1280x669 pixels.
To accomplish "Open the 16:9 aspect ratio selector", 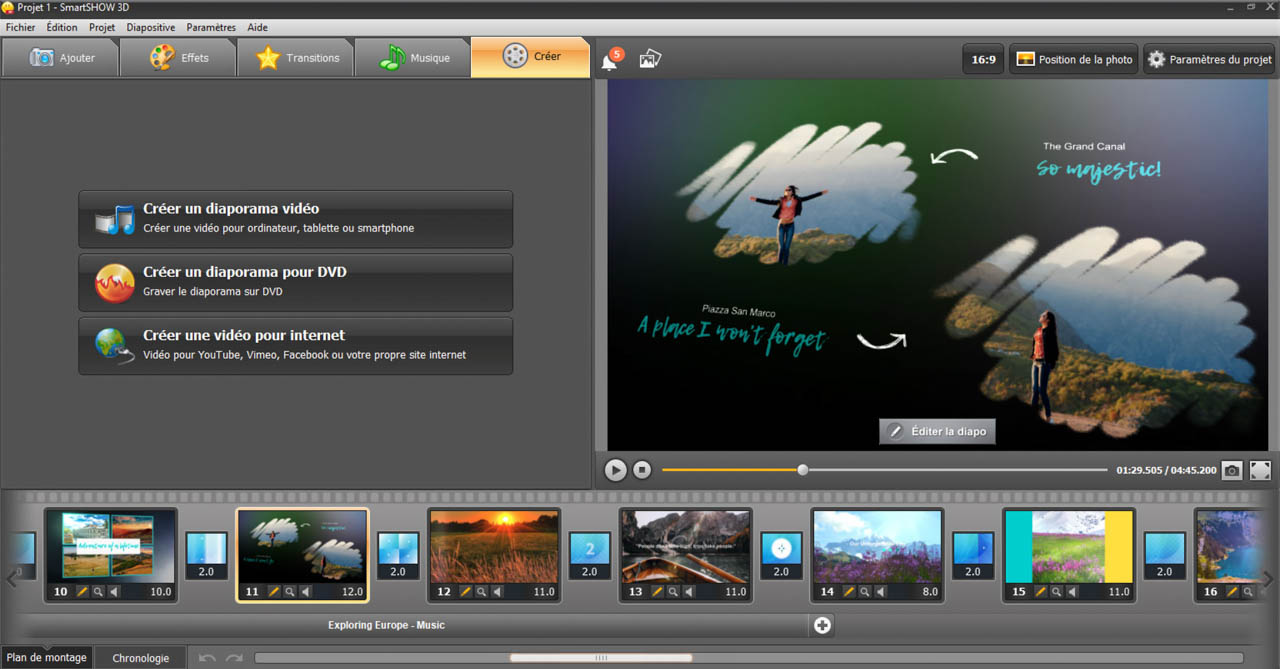I will [983, 59].
